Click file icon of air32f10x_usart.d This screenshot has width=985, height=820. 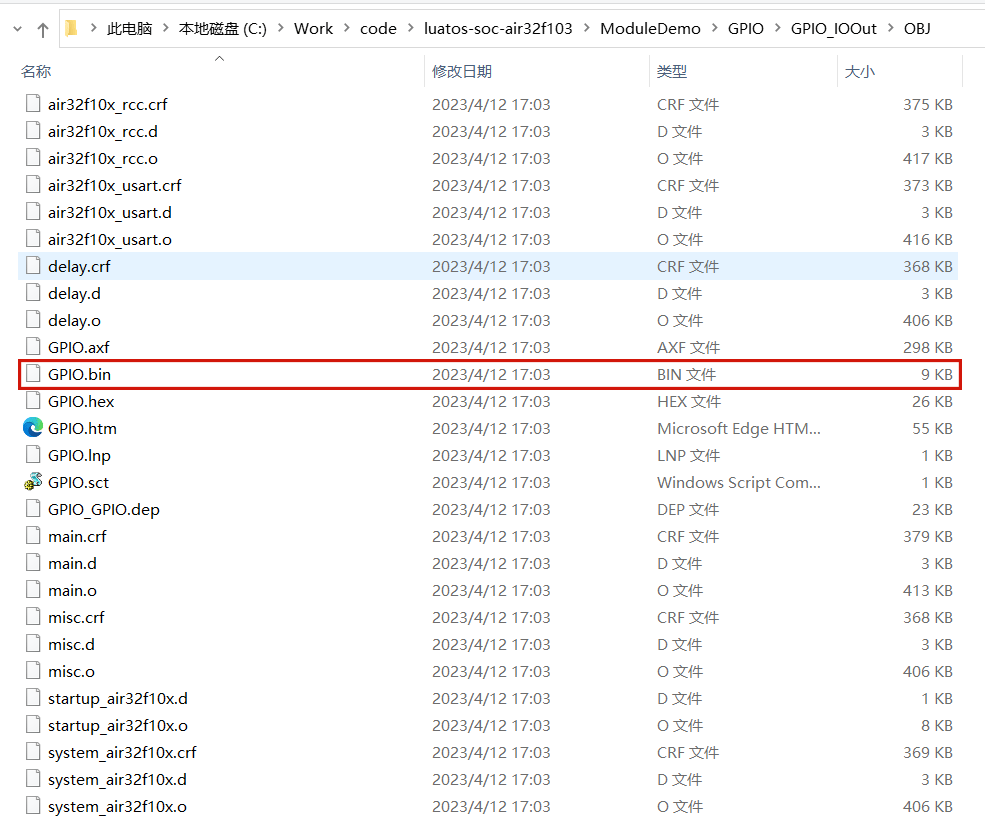[33, 212]
